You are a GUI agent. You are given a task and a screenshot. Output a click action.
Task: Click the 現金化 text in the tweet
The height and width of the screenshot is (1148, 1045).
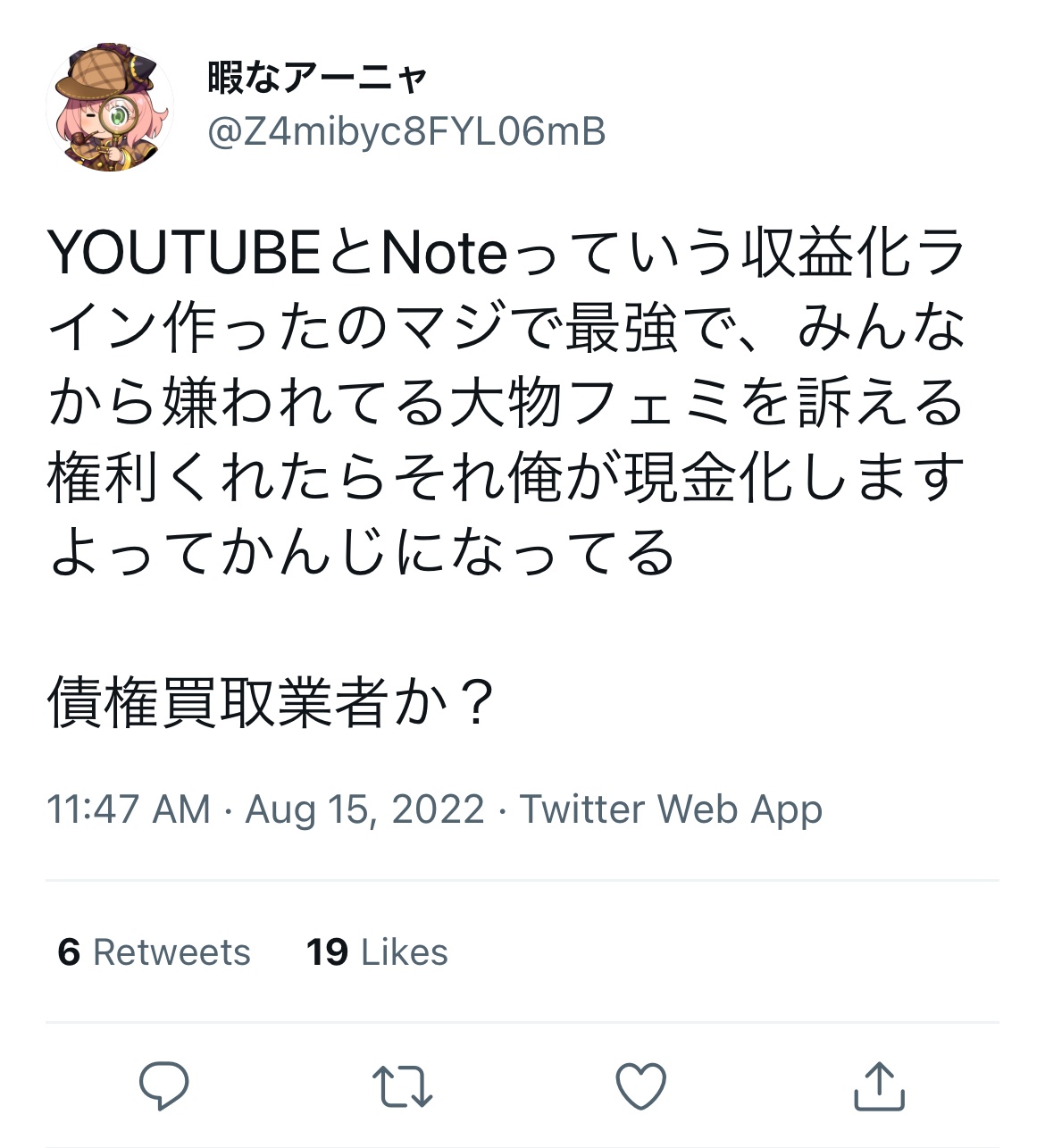[707, 478]
